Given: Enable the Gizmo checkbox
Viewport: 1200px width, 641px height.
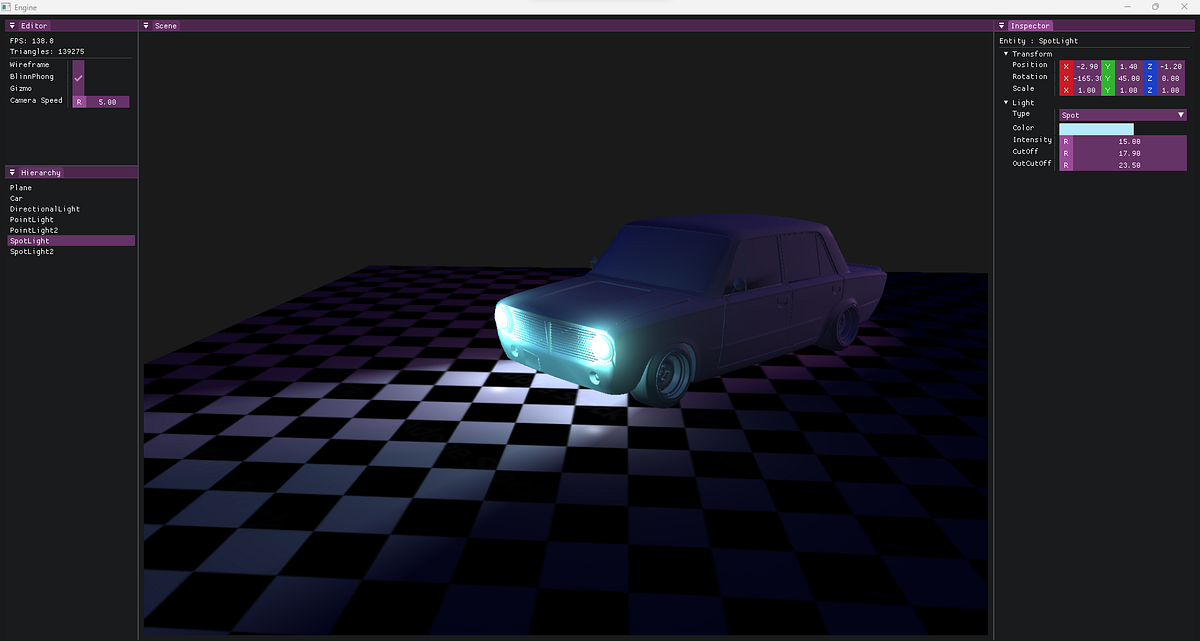Looking at the screenshot, I should tap(78, 88).
